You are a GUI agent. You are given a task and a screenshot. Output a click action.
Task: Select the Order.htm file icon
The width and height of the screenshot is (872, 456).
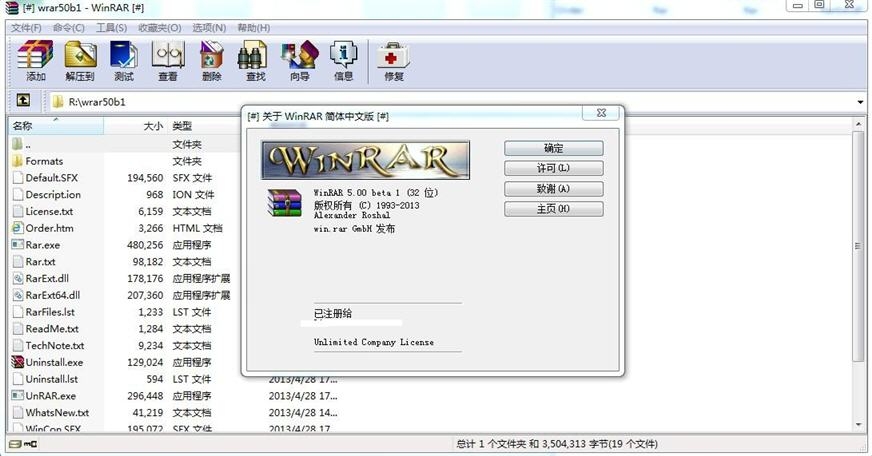[17, 228]
